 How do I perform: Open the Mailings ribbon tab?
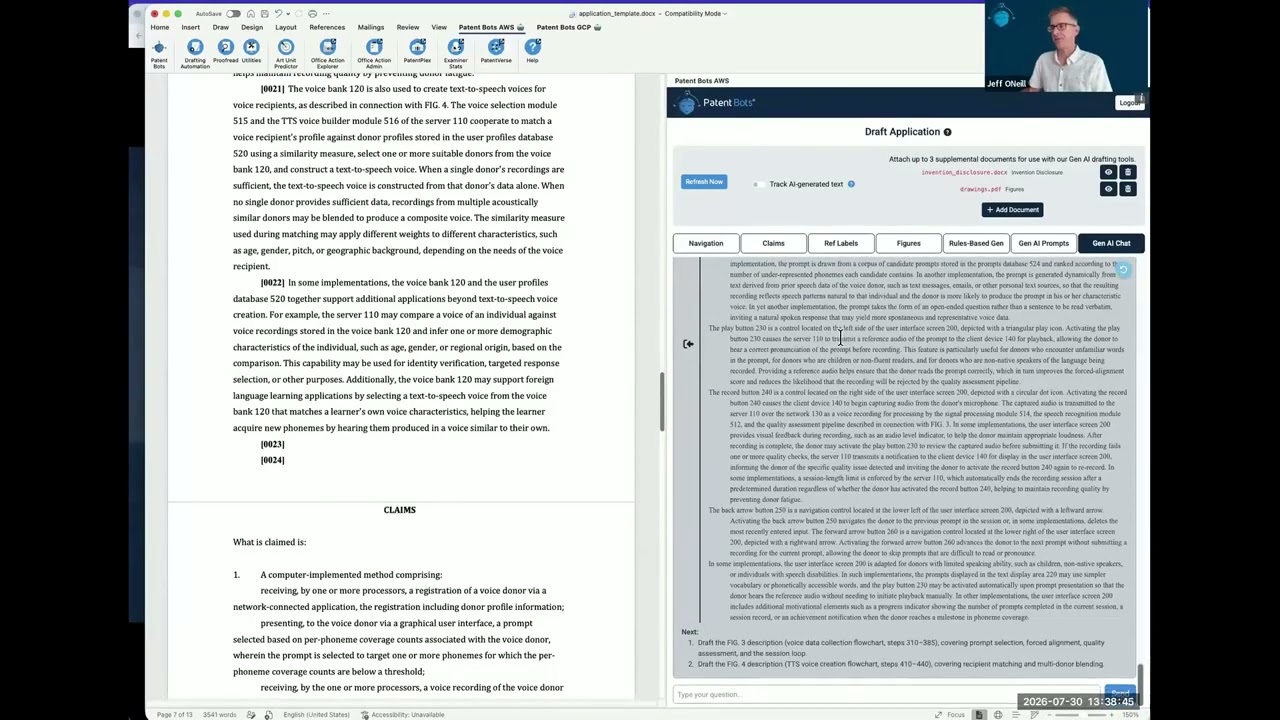click(x=370, y=27)
